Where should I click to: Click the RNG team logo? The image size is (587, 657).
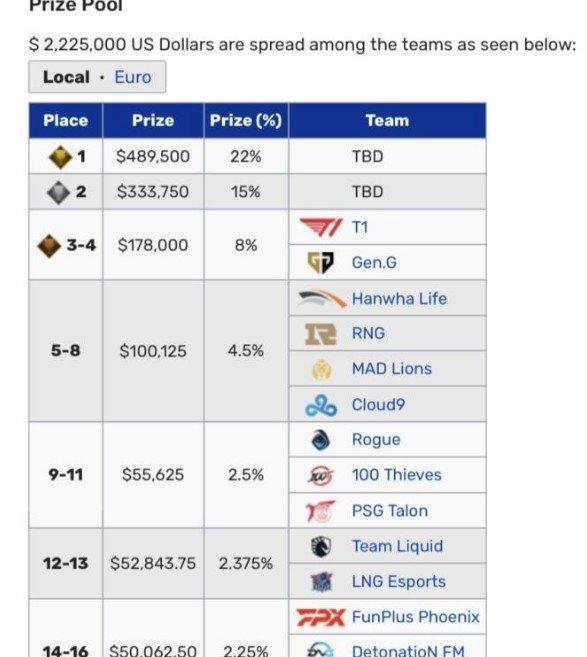321,334
